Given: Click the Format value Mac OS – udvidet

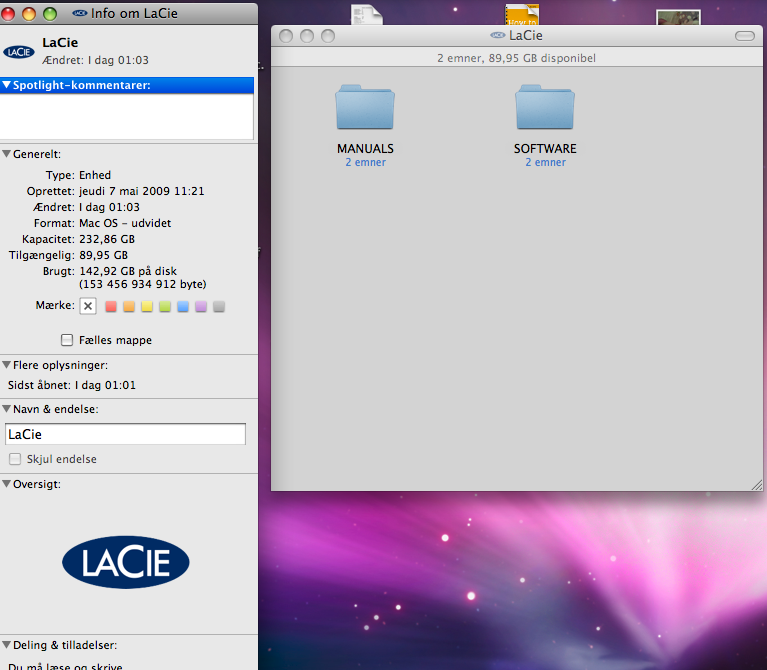Looking at the screenshot, I should point(125,223).
